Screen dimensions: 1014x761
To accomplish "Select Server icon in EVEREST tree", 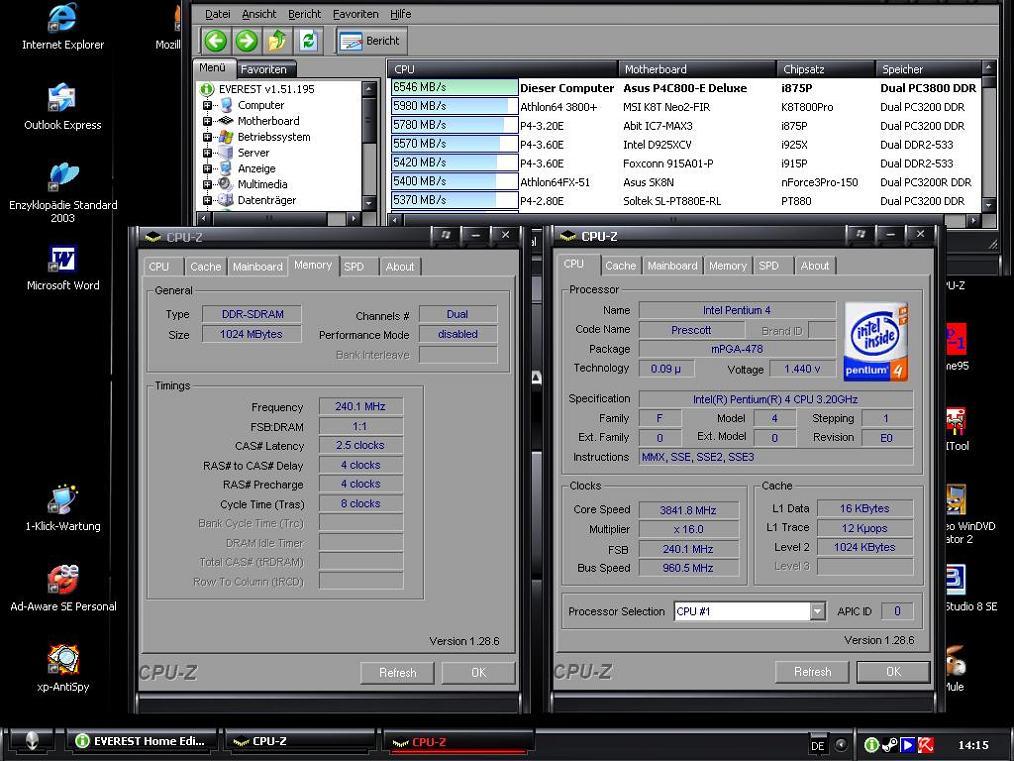I will coord(226,153).
